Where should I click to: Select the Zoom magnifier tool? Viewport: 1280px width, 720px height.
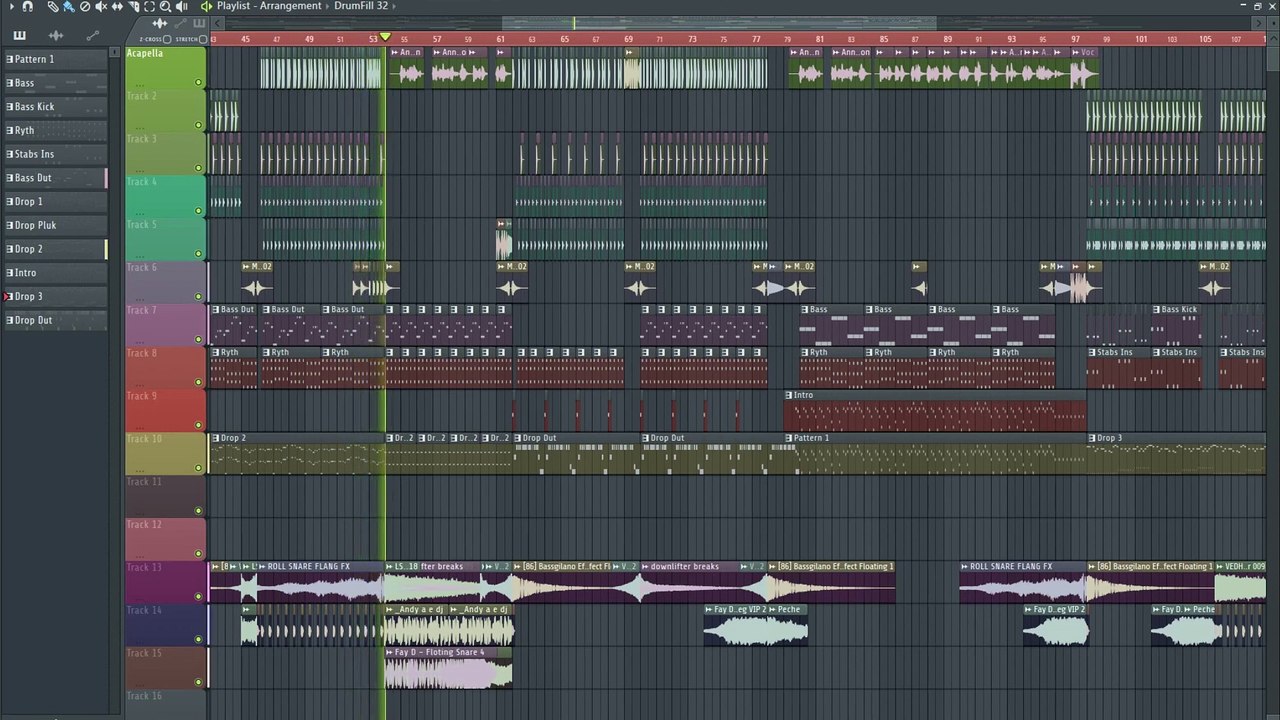(x=165, y=6)
